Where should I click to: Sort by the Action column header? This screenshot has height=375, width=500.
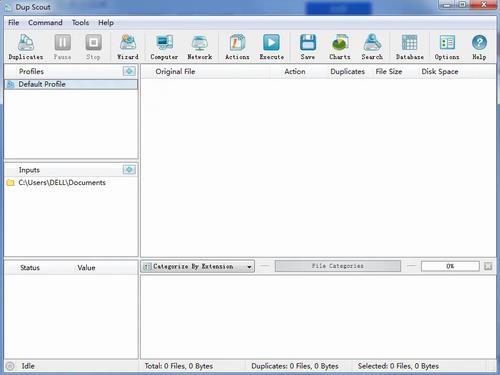point(295,71)
